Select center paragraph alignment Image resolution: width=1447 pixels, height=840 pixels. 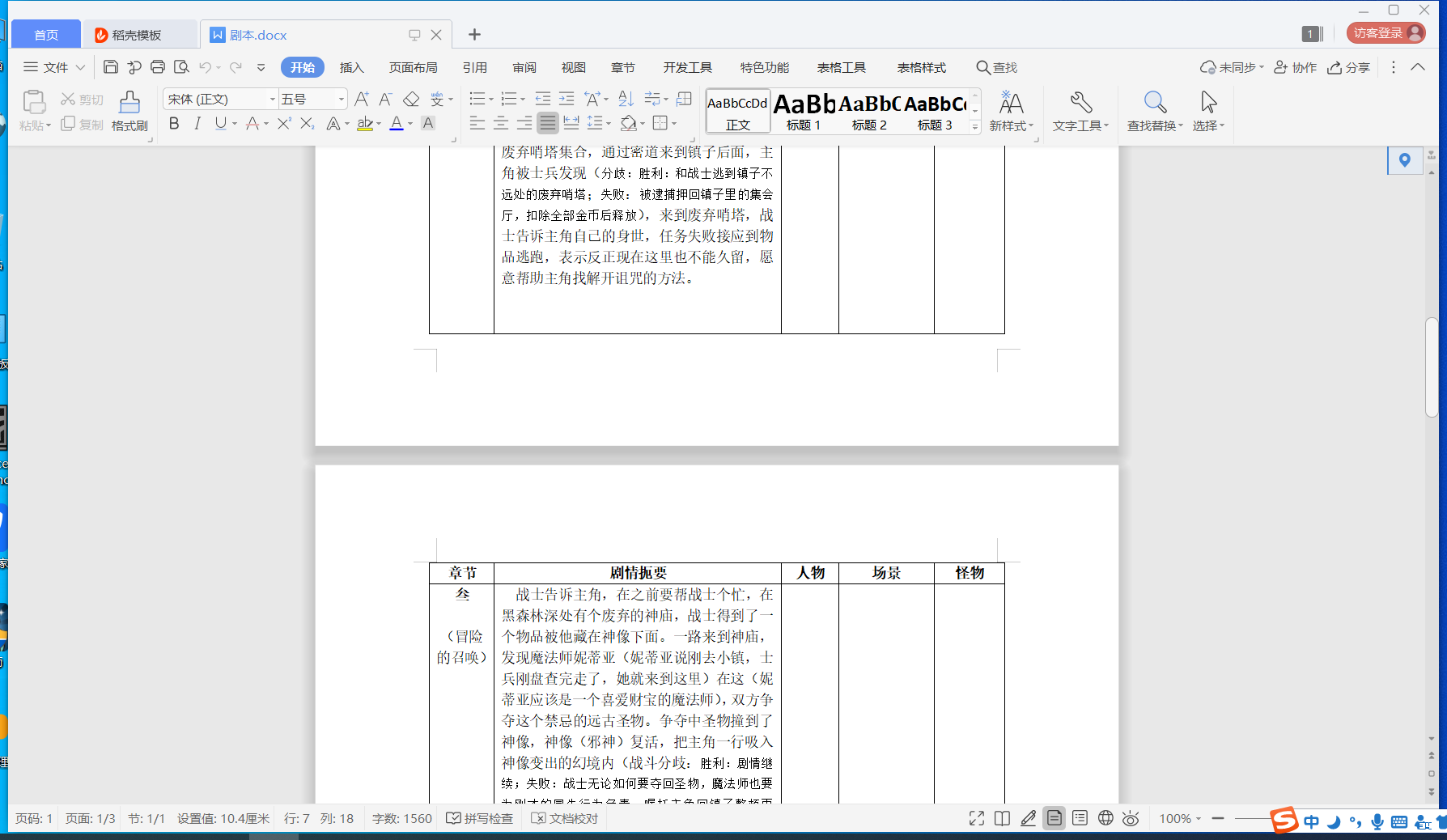(x=501, y=123)
